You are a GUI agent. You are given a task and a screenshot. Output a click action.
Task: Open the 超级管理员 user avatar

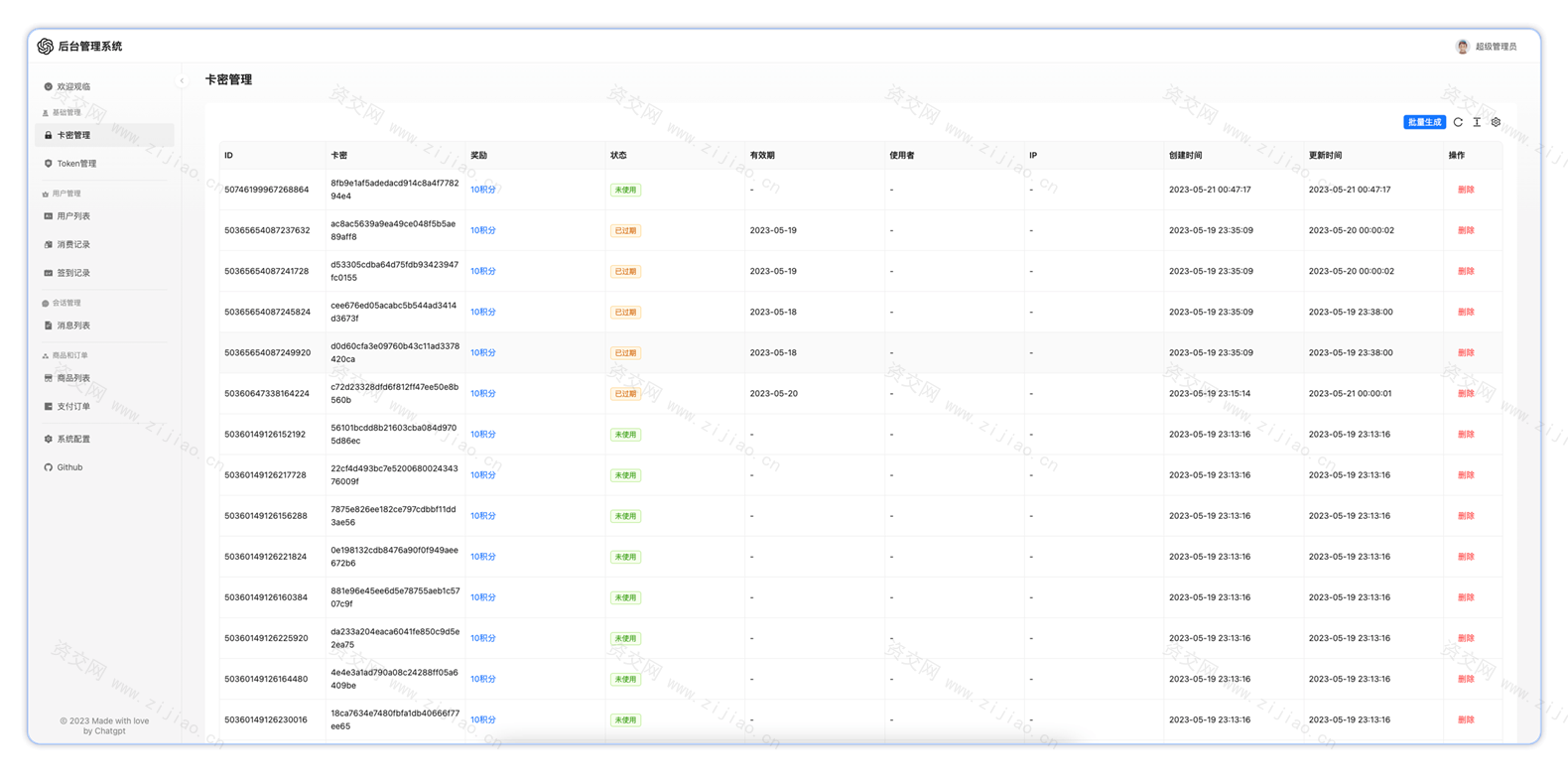click(x=1462, y=47)
